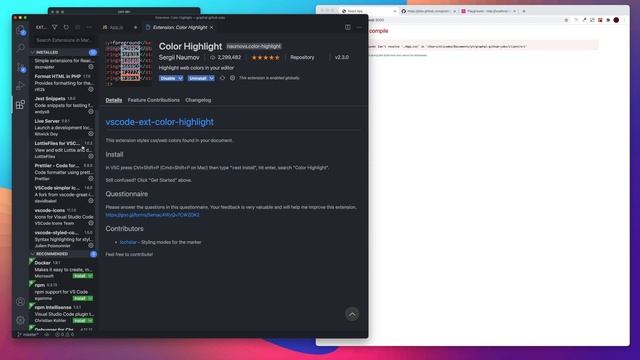Screen dimensions: 640x360
Task: Open the contributor link under Contributors
Action: click(x=128, y=242)
